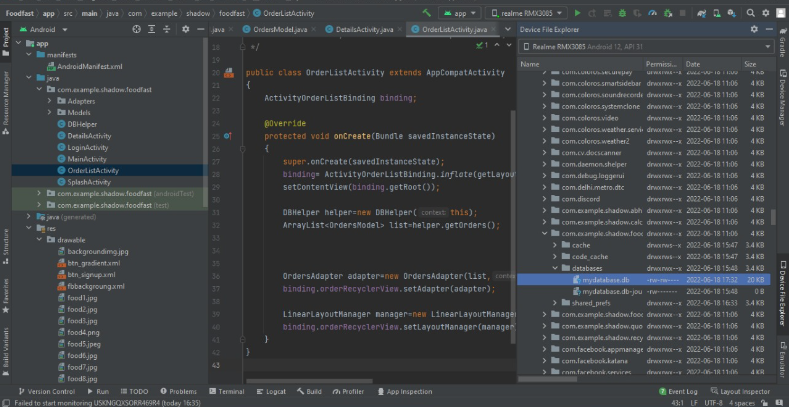The height and width of the screenshot is (408, 789).
Task: Select mydatabase.db file in device explorer
Action: [x=644, y=280]
